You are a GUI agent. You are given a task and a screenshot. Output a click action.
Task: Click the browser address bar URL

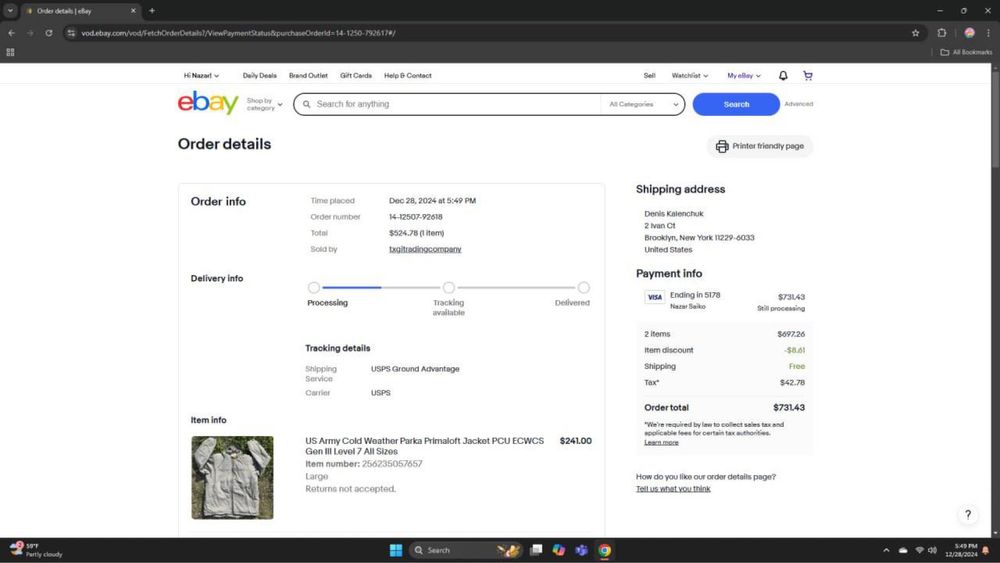238,33
